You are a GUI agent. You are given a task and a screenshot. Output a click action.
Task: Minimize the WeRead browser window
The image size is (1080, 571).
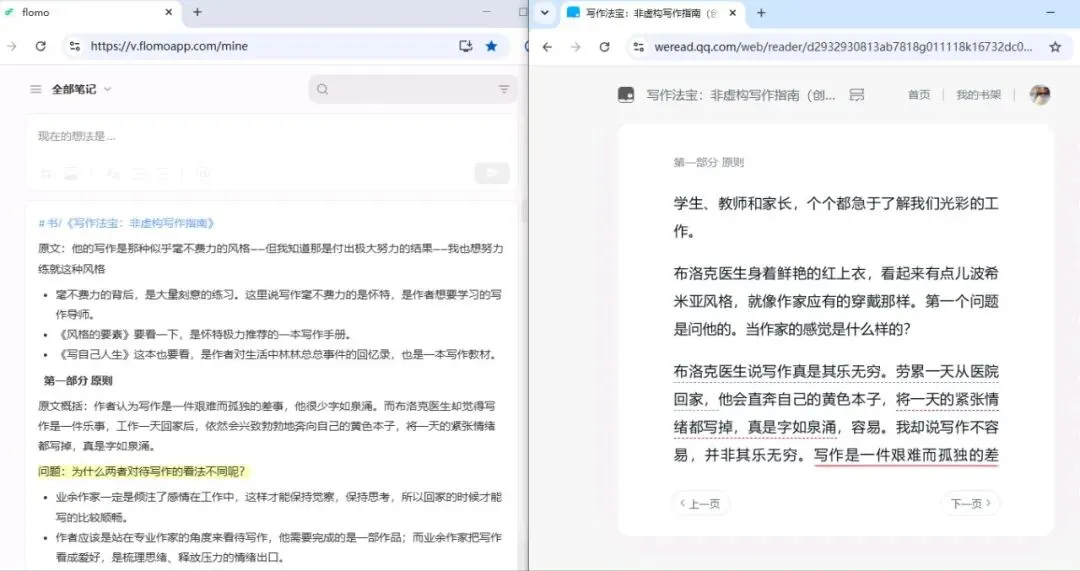(x=1050, y=12)
